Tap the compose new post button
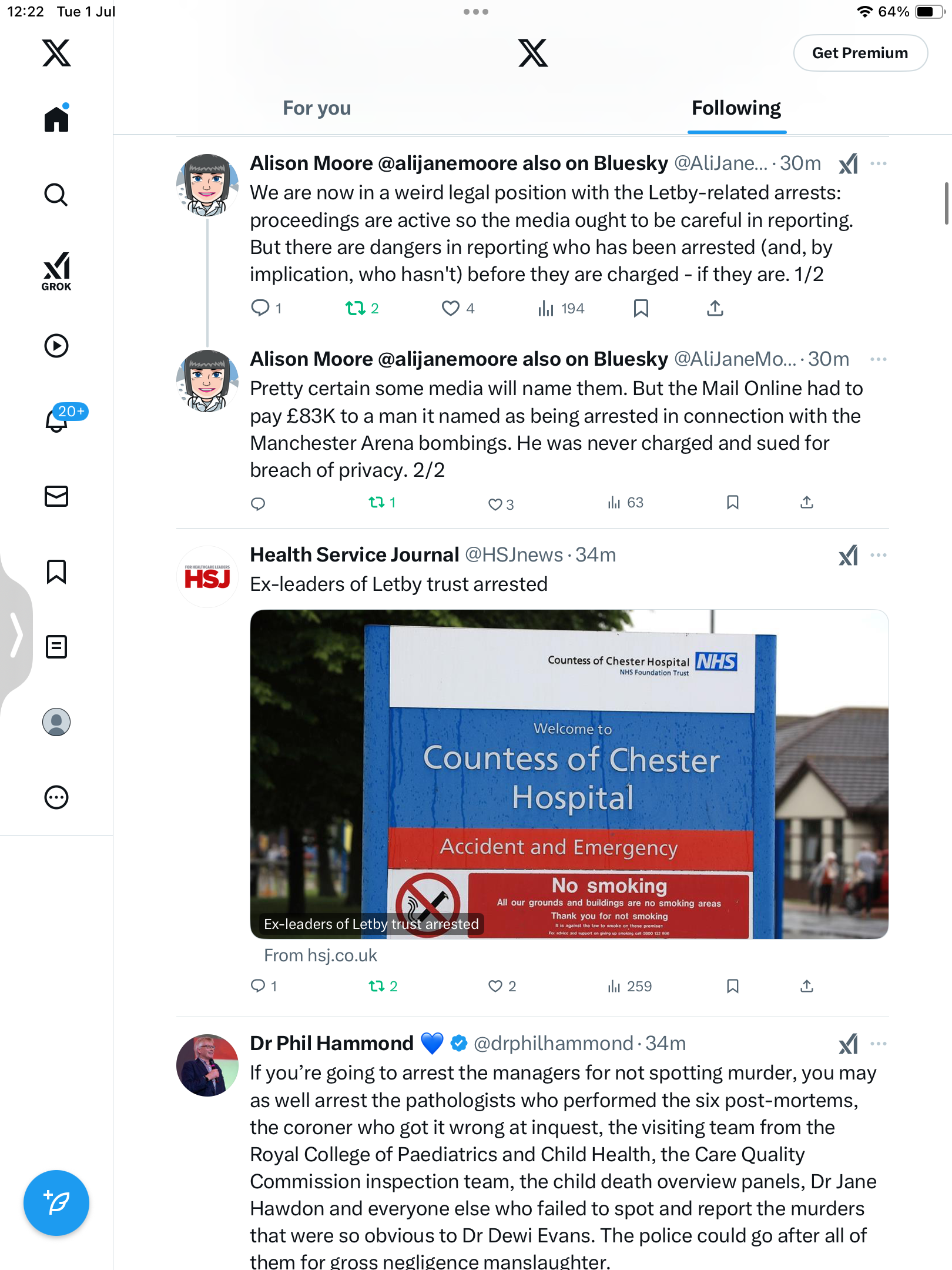Viewport: 952px width, 1270px height. (x=56, y=1203)
